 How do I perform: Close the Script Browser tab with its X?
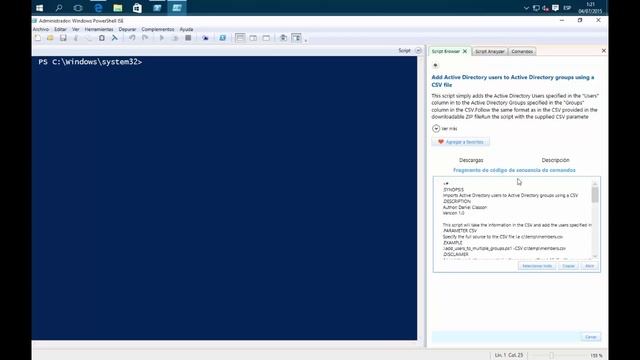[464, 51]
